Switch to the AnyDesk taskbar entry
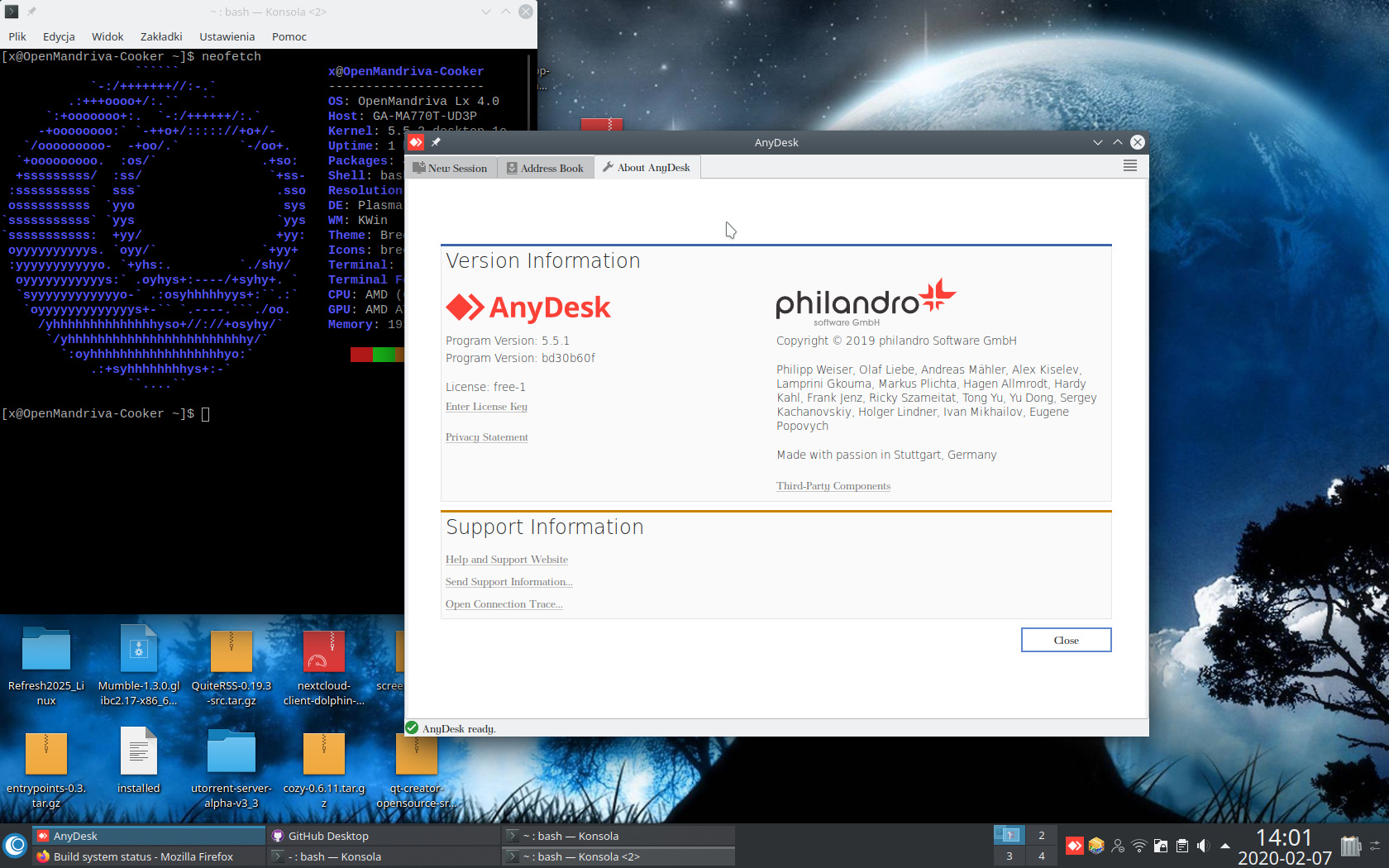 [149, 836]
